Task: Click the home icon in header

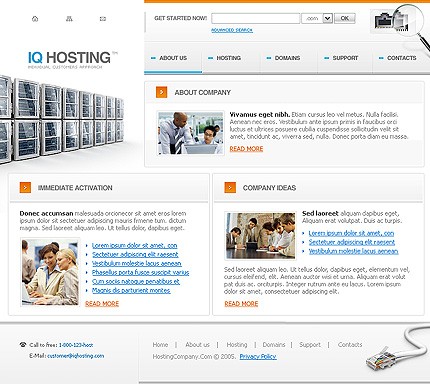Action: coord(35,19)
